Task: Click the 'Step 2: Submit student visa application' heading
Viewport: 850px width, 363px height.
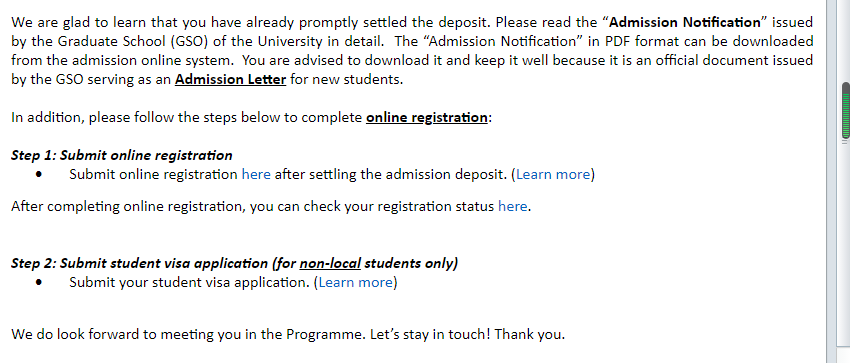Action: pyautogui.click(x=235, y=263)
